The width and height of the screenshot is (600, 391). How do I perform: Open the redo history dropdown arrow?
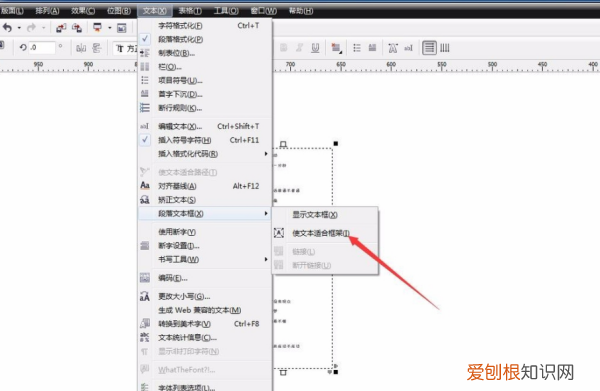pyautogui.click(x=43, y=28)
